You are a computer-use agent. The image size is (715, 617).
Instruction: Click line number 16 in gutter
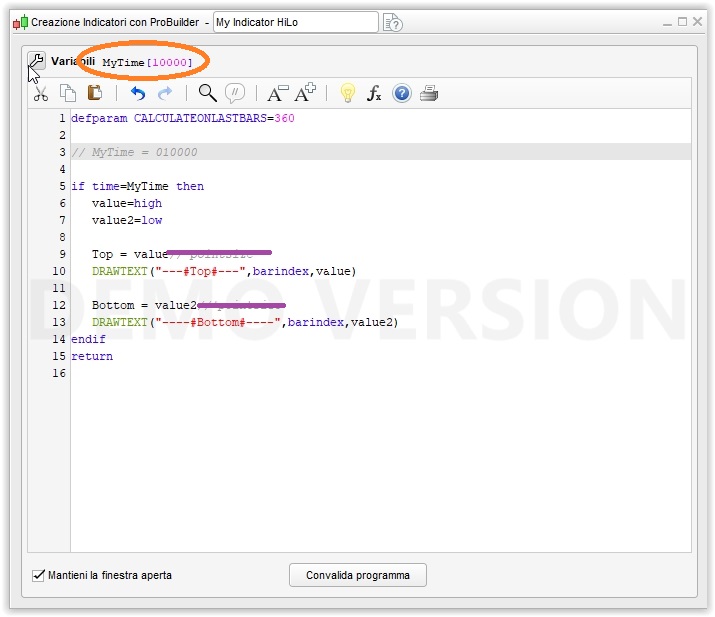click(59, 373)
